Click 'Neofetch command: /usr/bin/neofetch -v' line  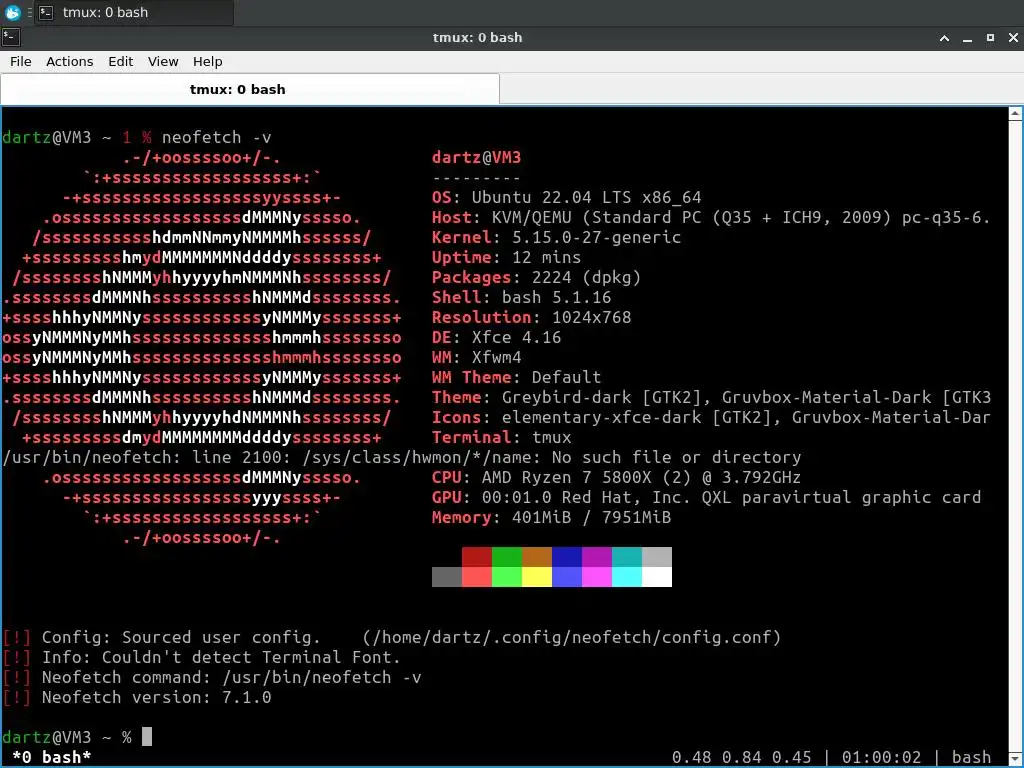coord(232,677)
